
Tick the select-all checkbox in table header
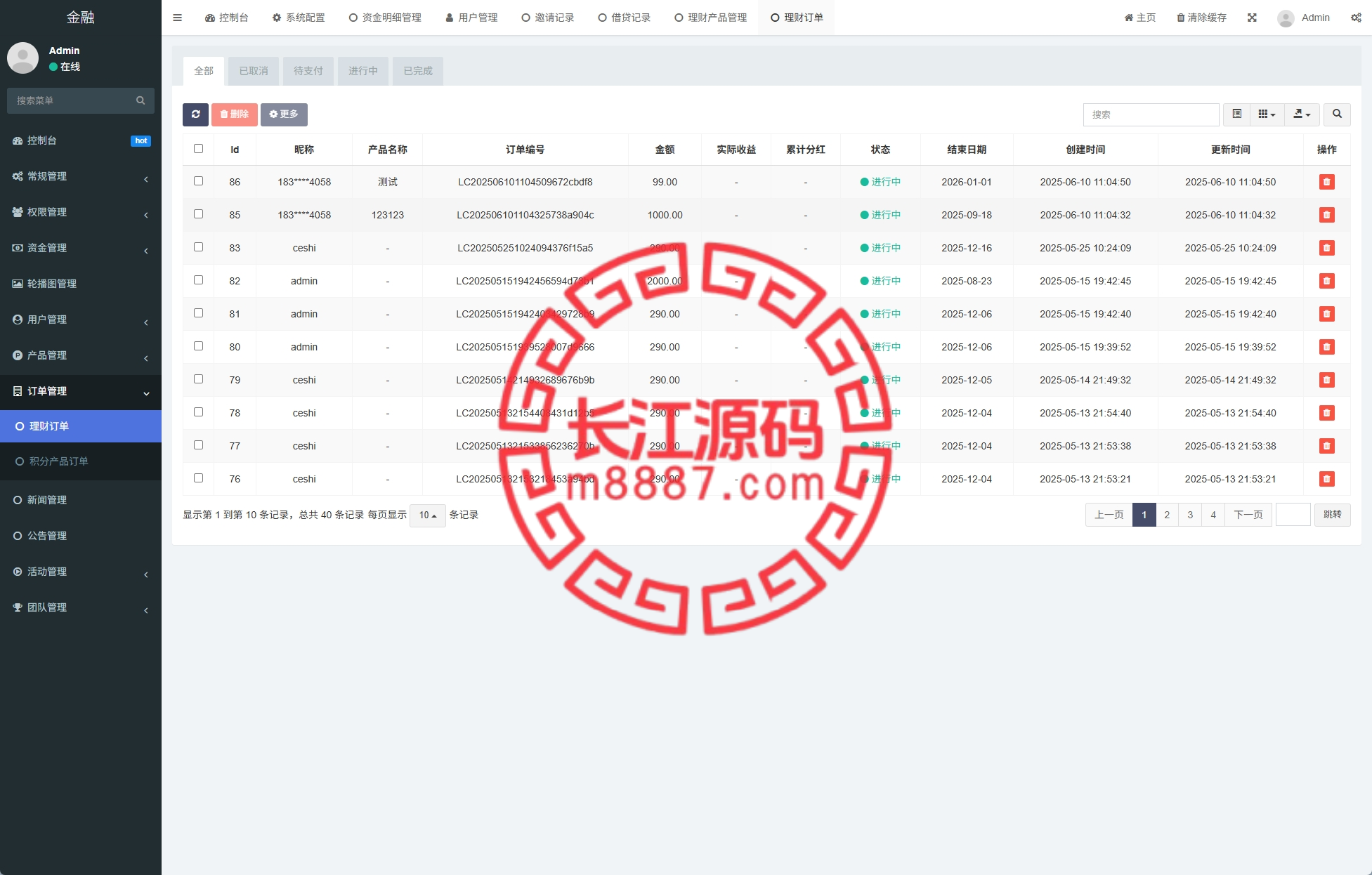(198, 149)
